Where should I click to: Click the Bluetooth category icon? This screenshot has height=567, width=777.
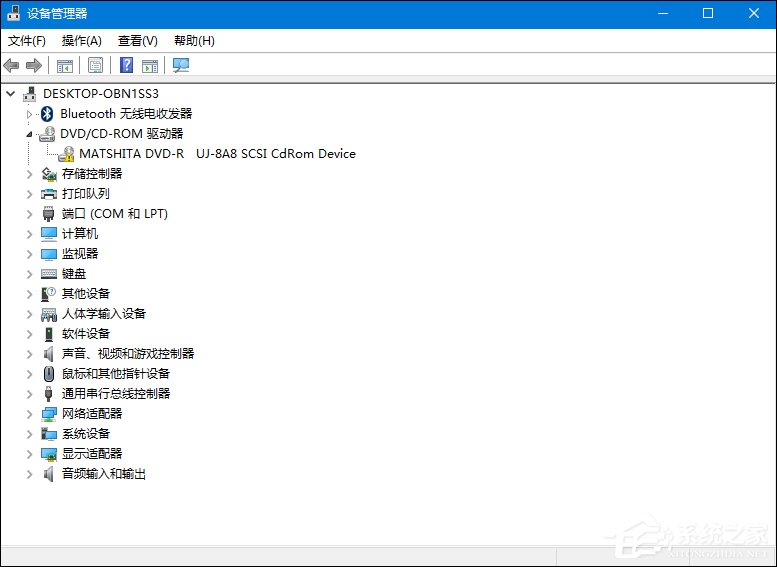(x=47, y=113)
